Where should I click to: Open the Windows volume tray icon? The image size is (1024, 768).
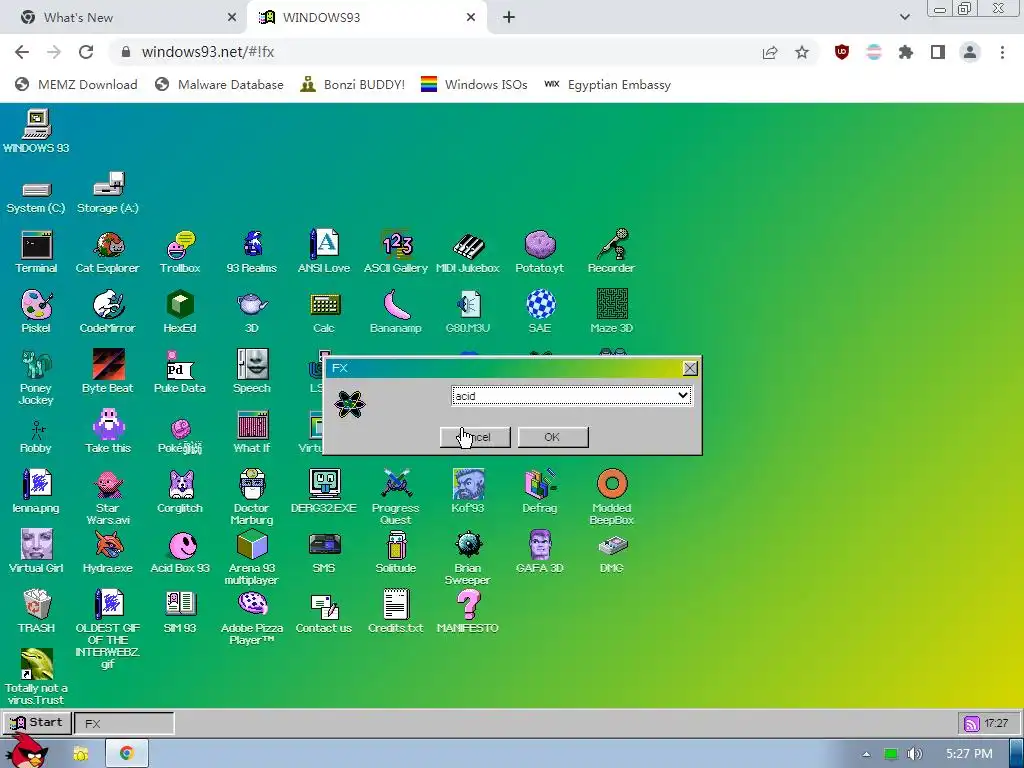(x=915, y=754)
